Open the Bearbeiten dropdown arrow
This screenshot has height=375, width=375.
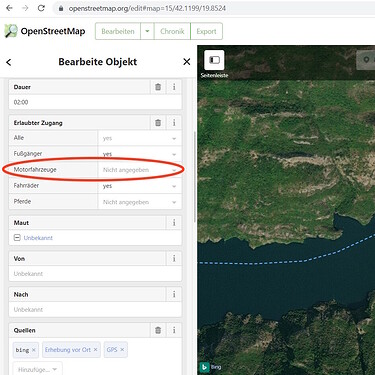pos(147,31)
